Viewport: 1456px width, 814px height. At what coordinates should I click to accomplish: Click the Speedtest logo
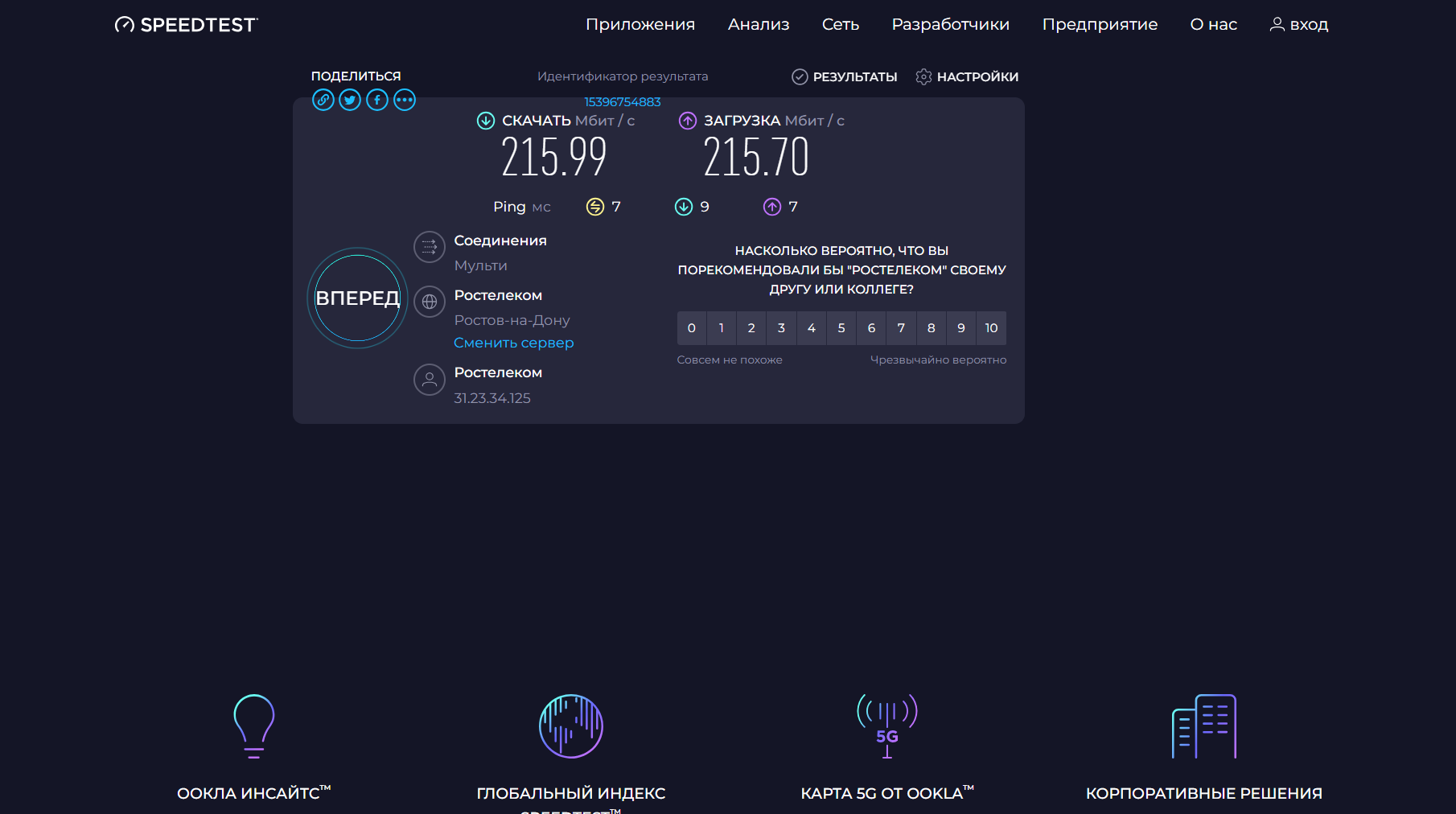coord(186,25)
